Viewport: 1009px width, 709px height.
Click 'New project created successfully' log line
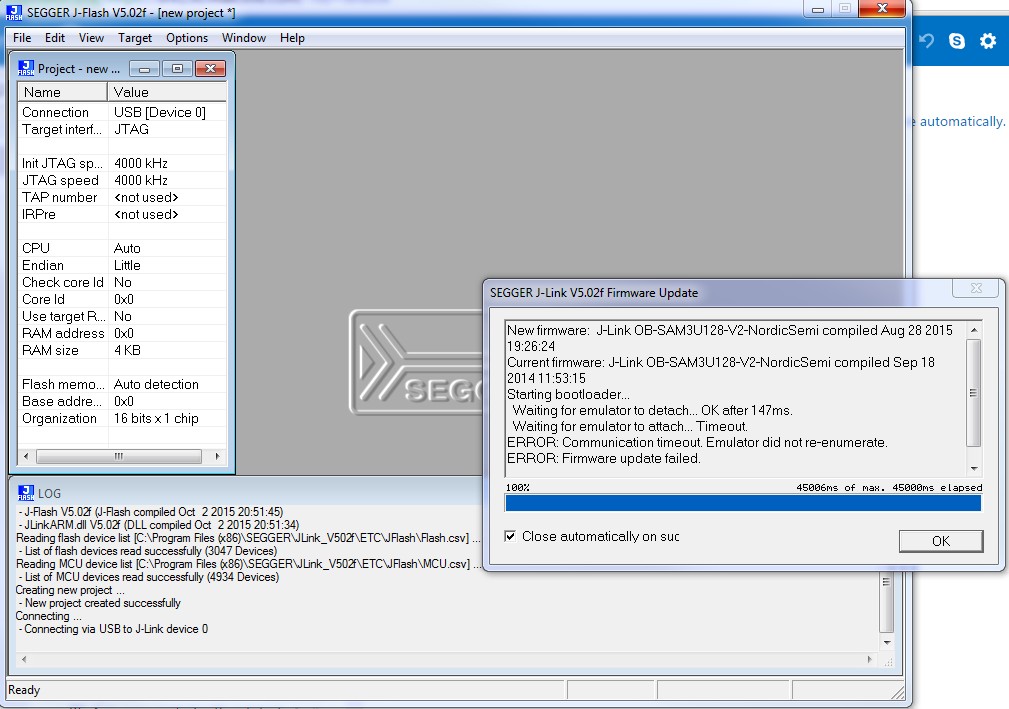point(102,603)
